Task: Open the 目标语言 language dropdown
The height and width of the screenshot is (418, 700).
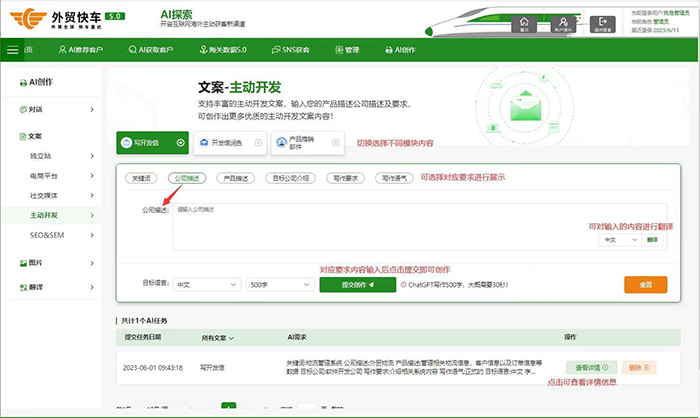Action: [x=205, y=284]
